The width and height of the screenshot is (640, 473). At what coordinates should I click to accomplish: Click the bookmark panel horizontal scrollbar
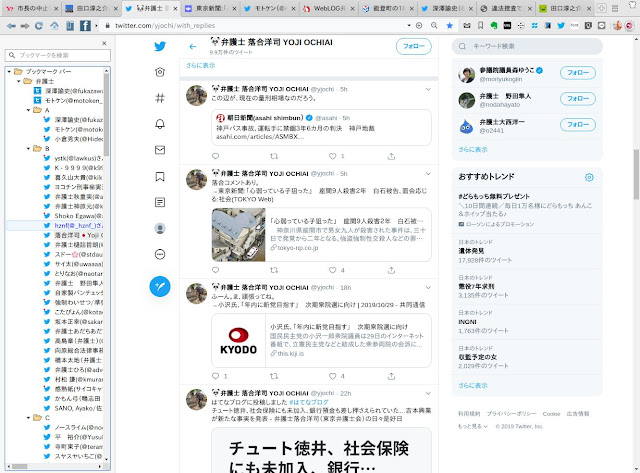(19, 466)
